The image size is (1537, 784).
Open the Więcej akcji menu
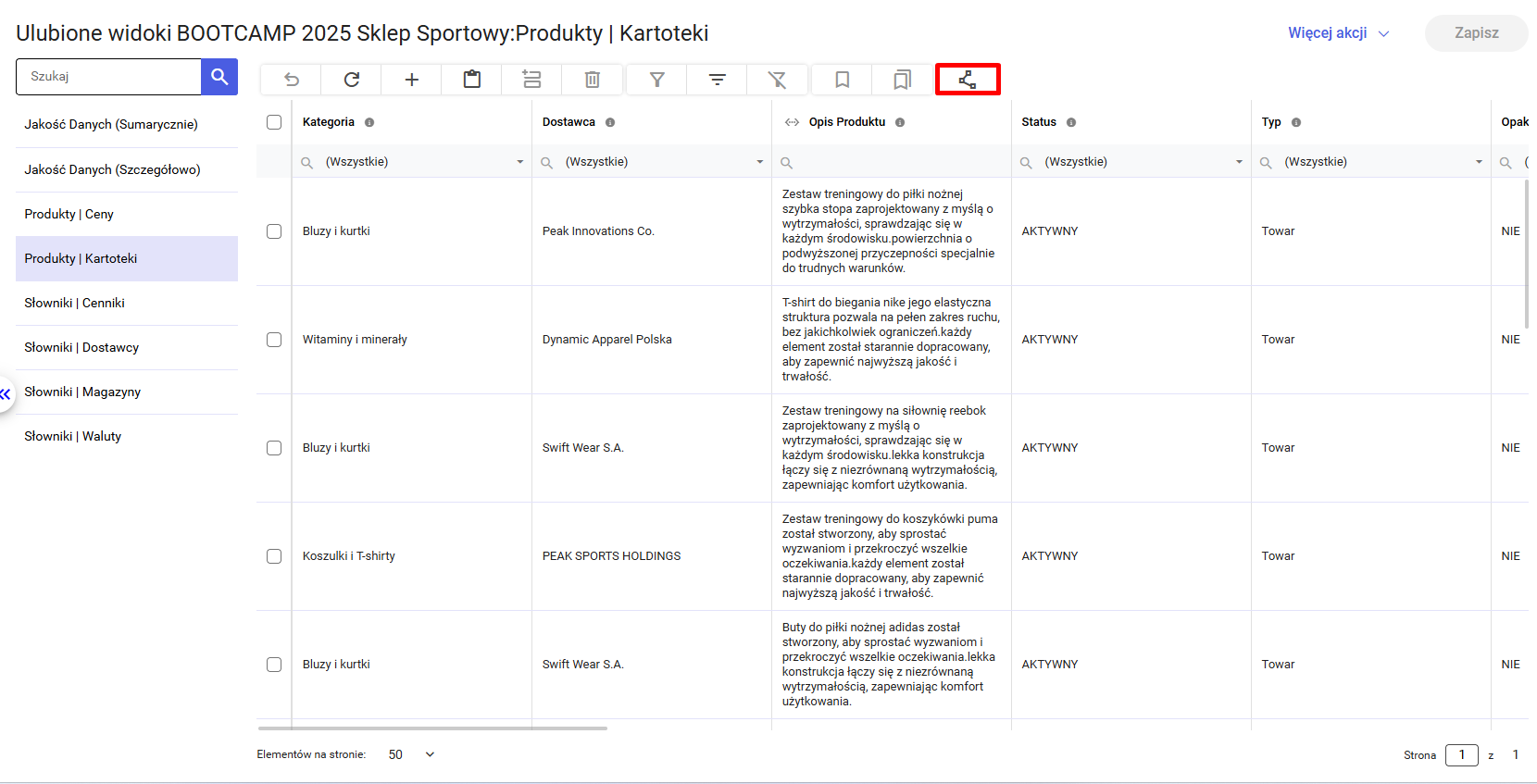(1338, 33)
